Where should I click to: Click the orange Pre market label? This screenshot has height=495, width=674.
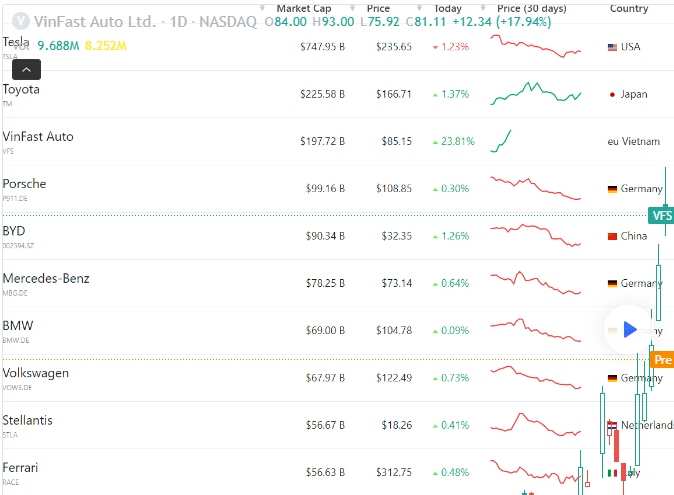(x=662, y=359)
